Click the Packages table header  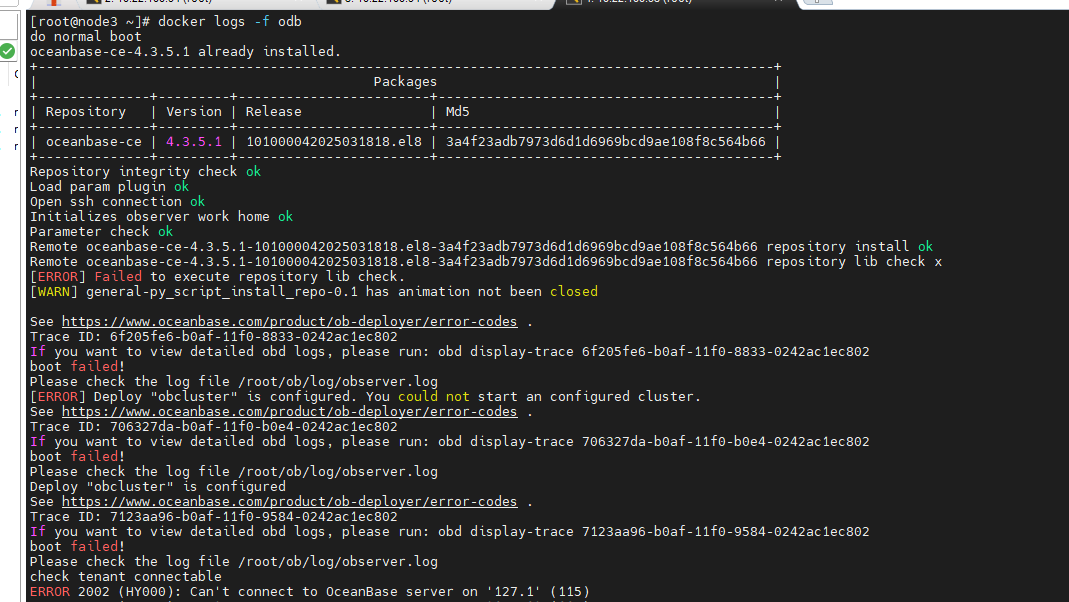(x=405, y=82)
